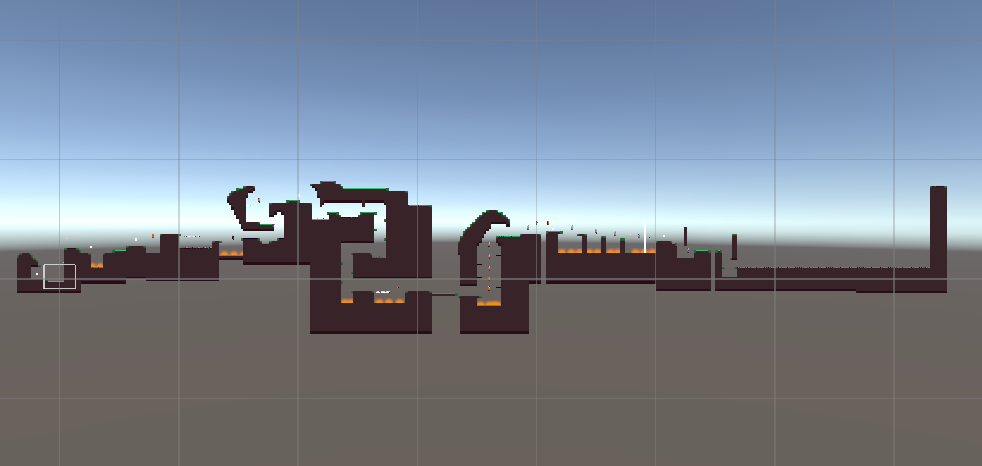The width and height of the screenshot is (982, 466).
Task: Select the tall pillar at far right
Action: (x=938, y=228)
